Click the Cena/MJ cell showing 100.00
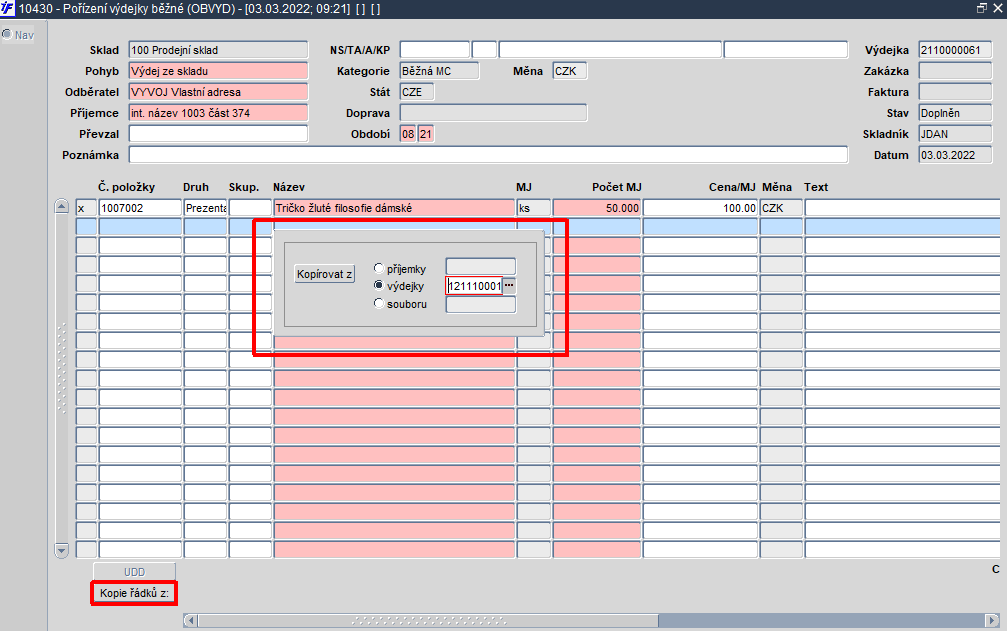1007x631 pixels. (701, 208)
